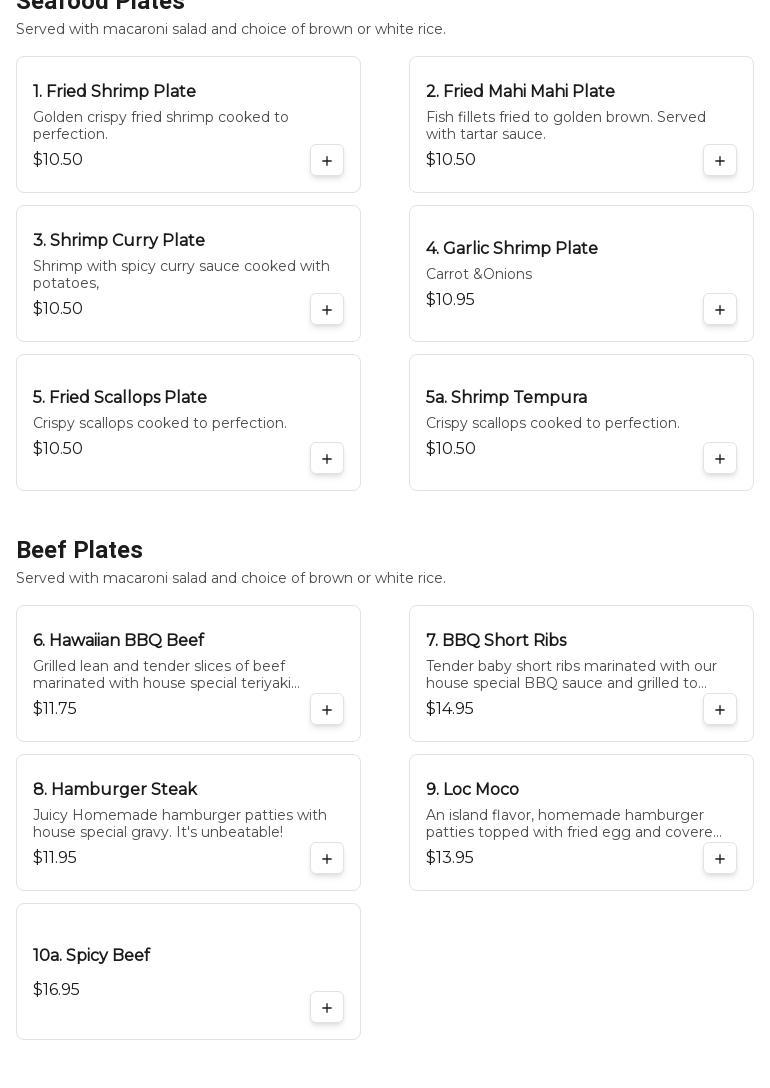Add Spicy Beef with plus icon
This screenshot has width=770, height=1088.
point(327,1008)
